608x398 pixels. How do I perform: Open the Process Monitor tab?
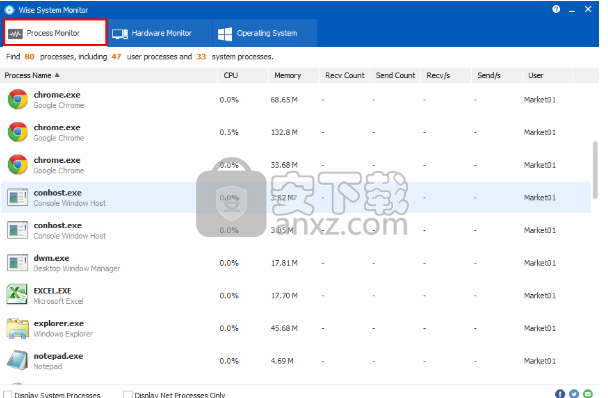point(55,33)
